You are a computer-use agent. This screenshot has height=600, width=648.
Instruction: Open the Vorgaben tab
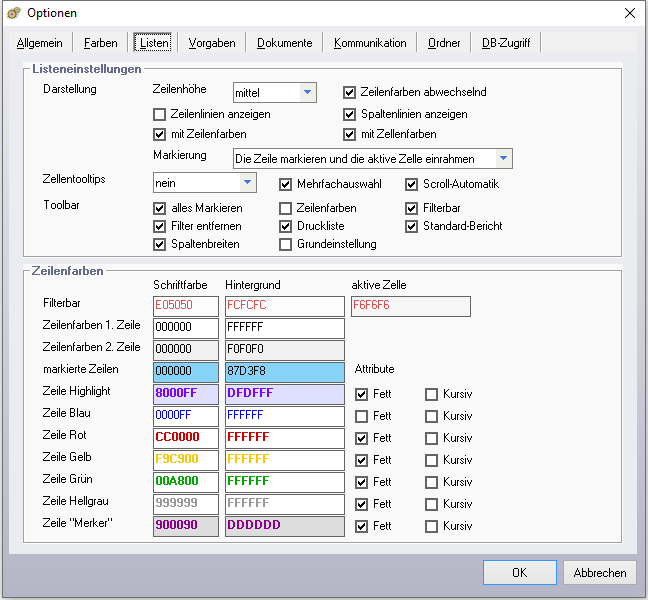point(212,43)
